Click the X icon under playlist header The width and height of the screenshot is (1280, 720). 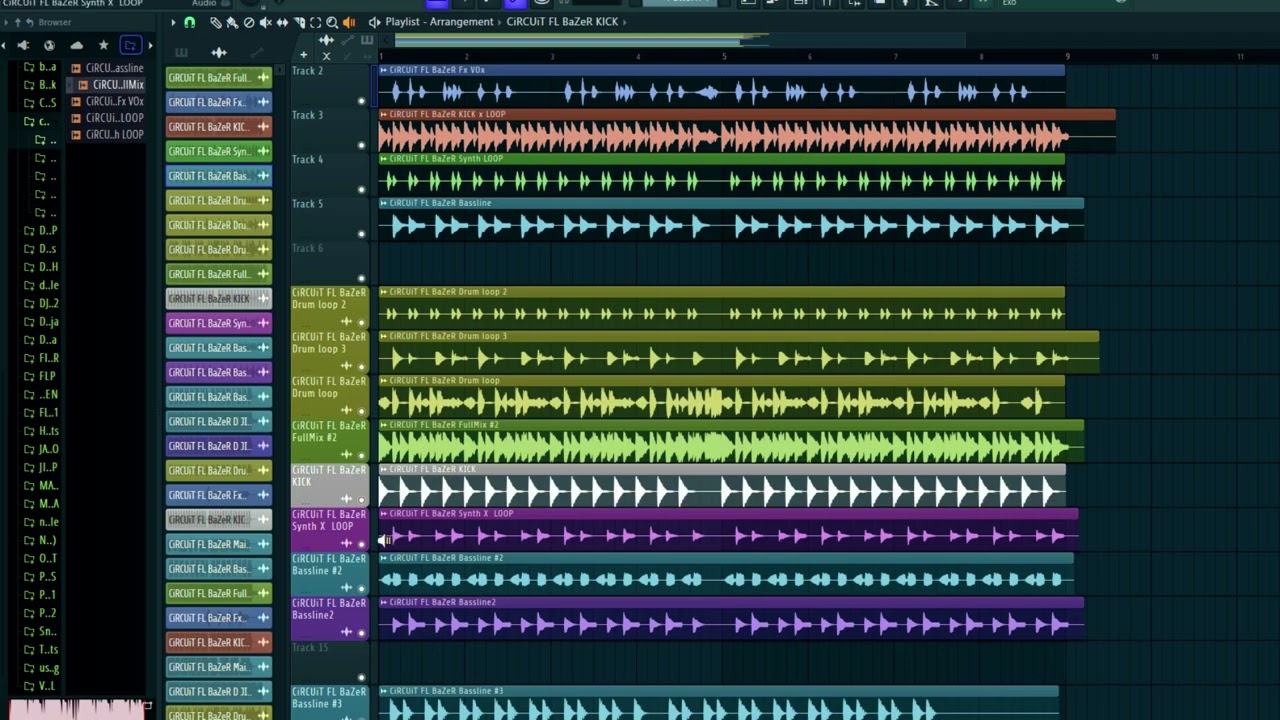(x=326, y=56)
